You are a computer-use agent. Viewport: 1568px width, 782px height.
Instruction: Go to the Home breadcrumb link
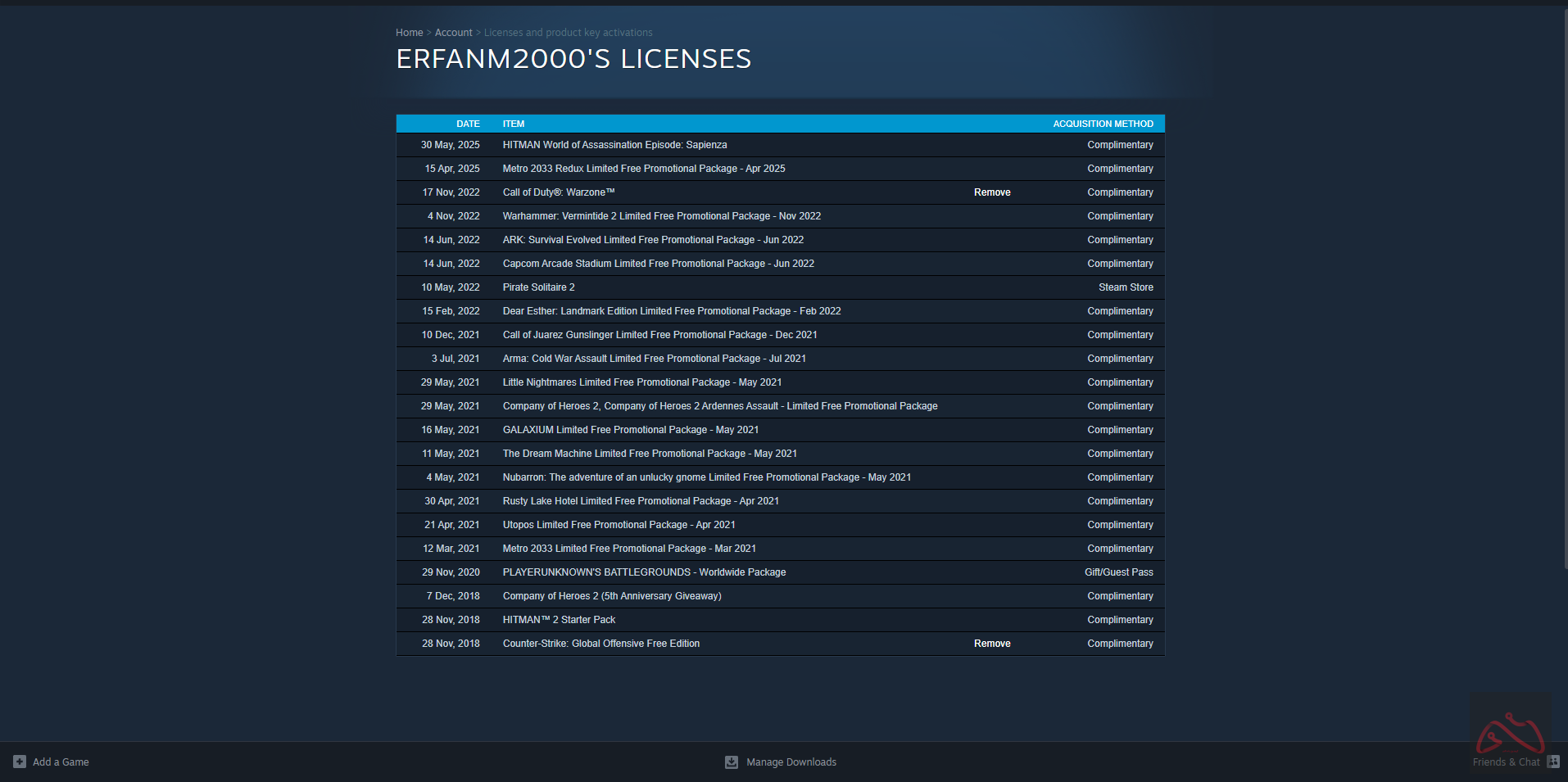click(x=409, y=33)
